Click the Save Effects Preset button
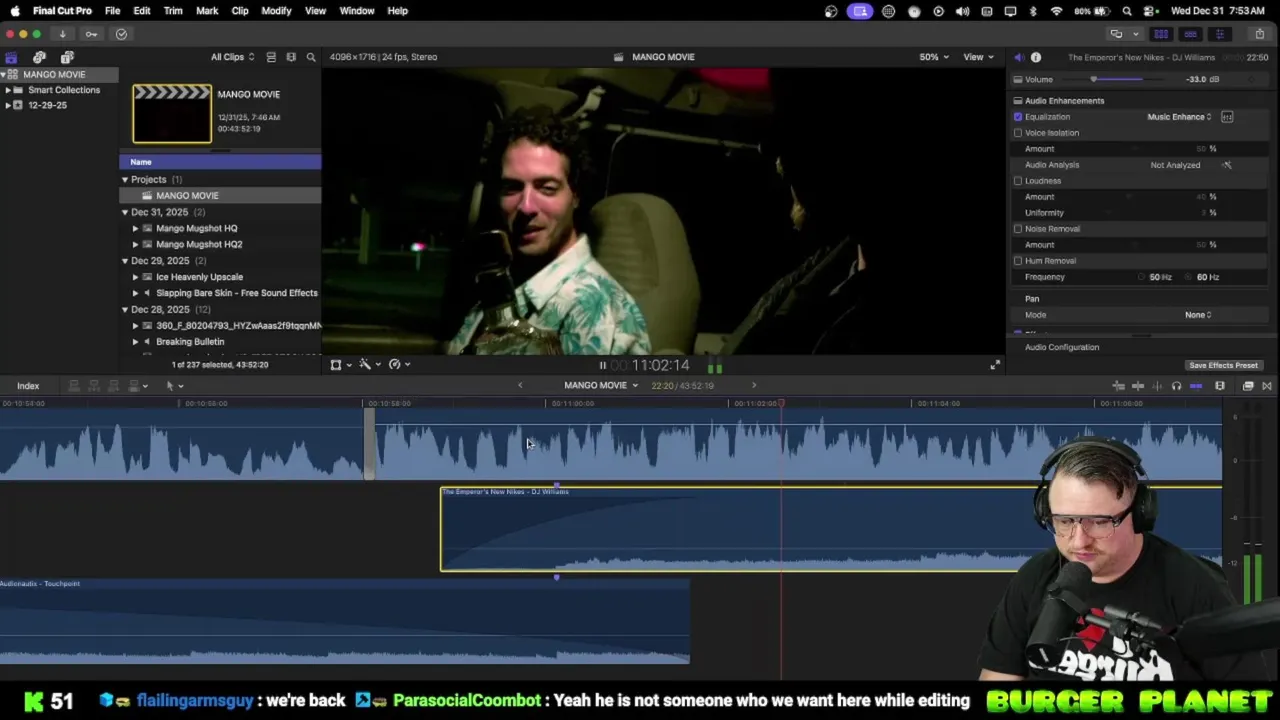Screen dimensions: 1280x720 pos(1223,366)
